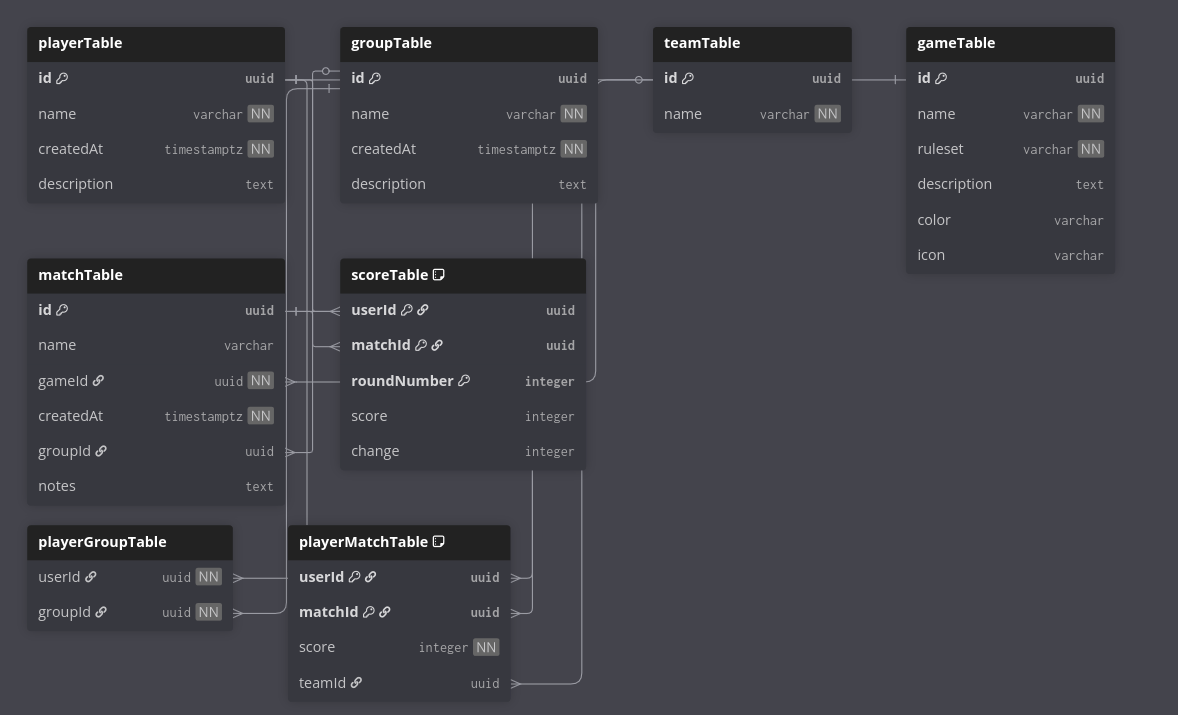The height and width of the screenshot is (715, 1178).
Task: Select the playerGroupTable header
Action: click(129, 542)
